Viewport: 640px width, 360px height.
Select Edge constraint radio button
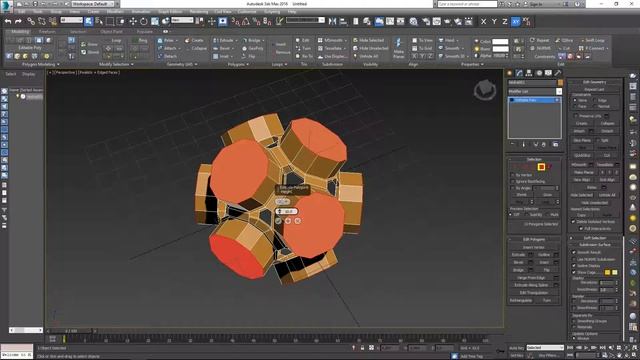pos(595,100)
